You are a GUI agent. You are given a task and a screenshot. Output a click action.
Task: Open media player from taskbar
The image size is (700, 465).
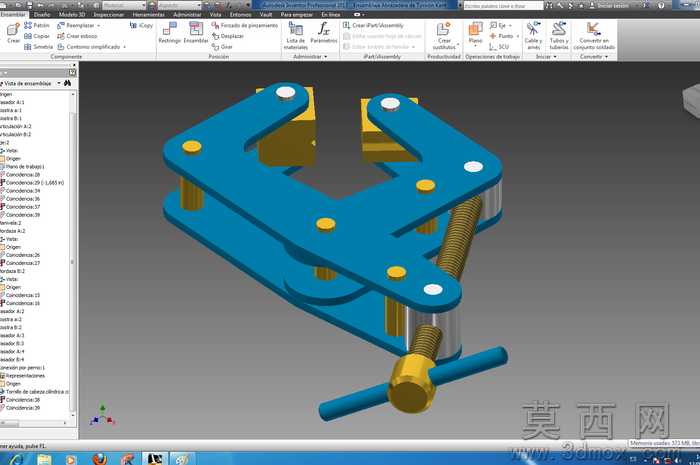[71, 459]
